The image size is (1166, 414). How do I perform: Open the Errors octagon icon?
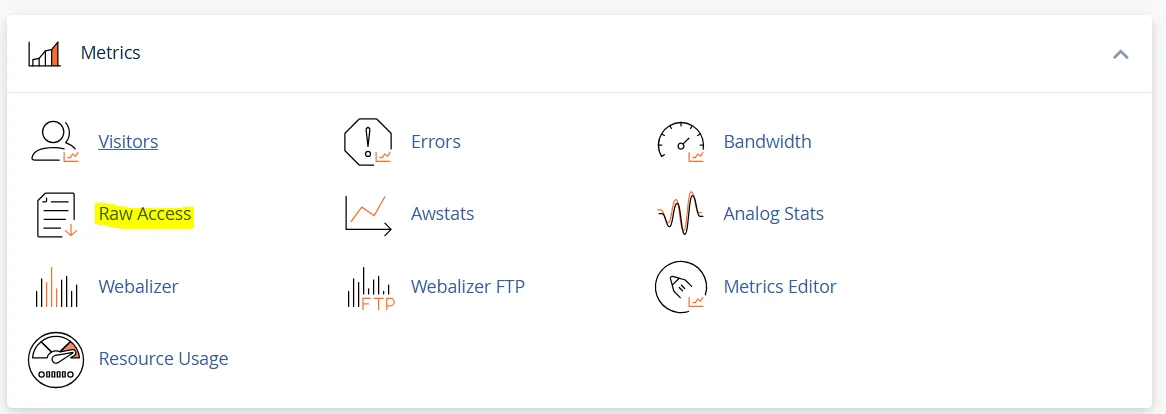click(368, 142)
